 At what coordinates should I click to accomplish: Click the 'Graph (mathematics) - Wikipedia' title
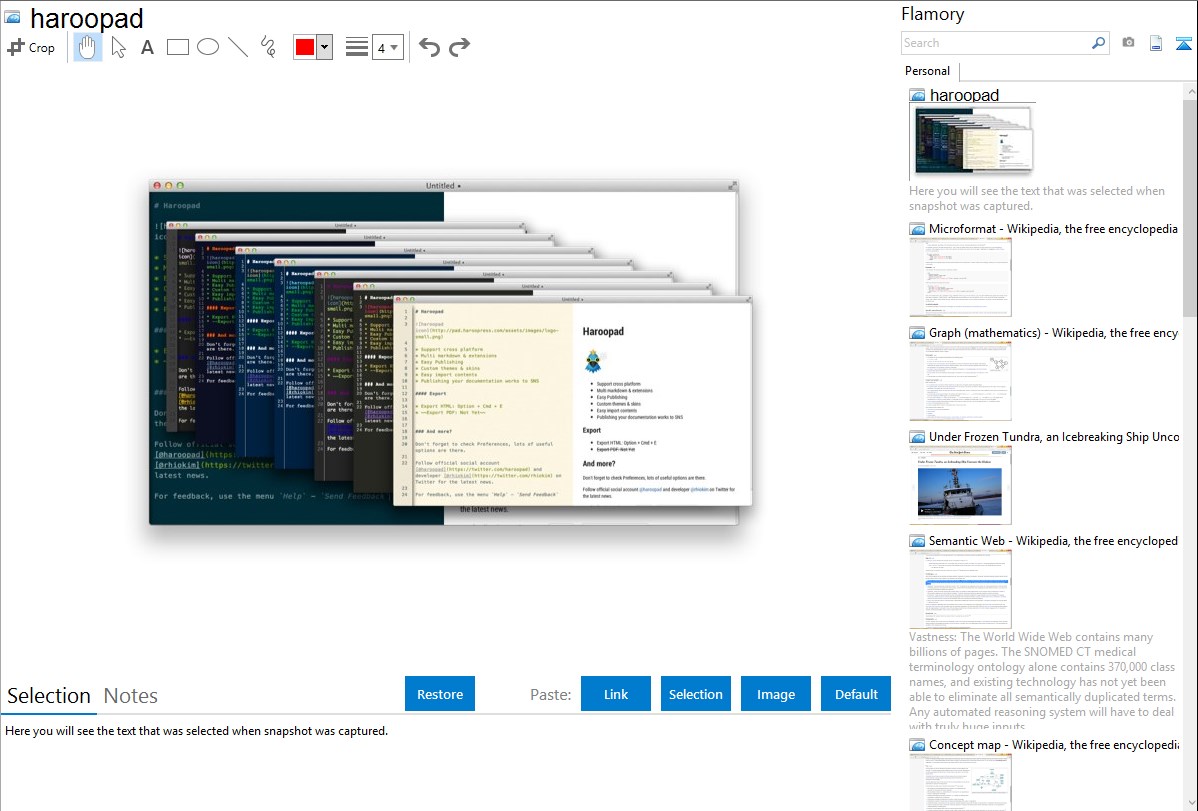[1054, 333]
